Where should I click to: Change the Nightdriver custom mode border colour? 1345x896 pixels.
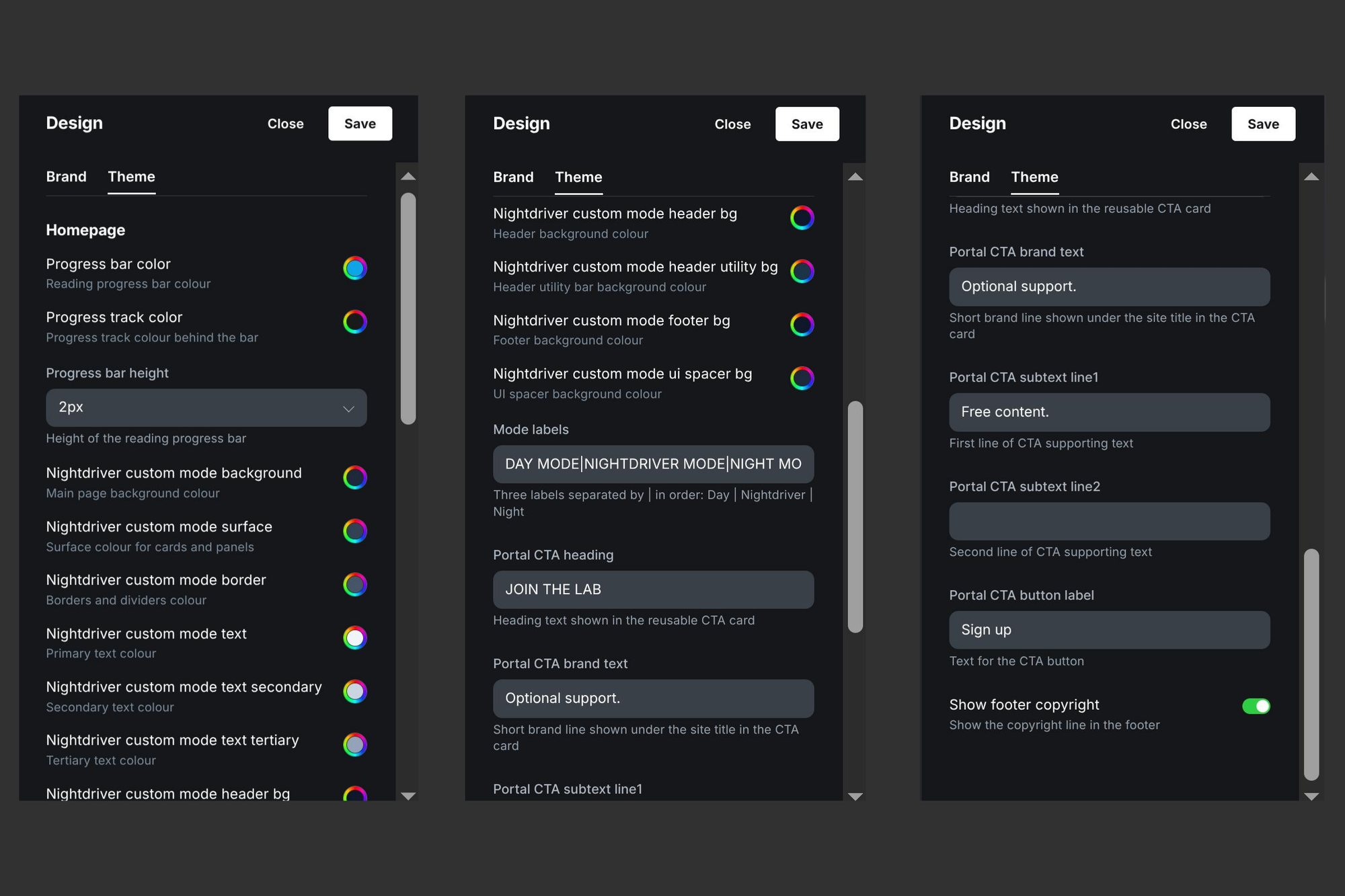coord(354,584)
